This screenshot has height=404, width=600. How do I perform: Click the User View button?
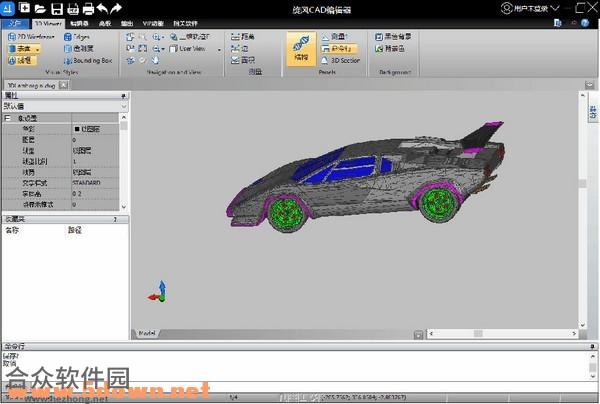[188, 49]
